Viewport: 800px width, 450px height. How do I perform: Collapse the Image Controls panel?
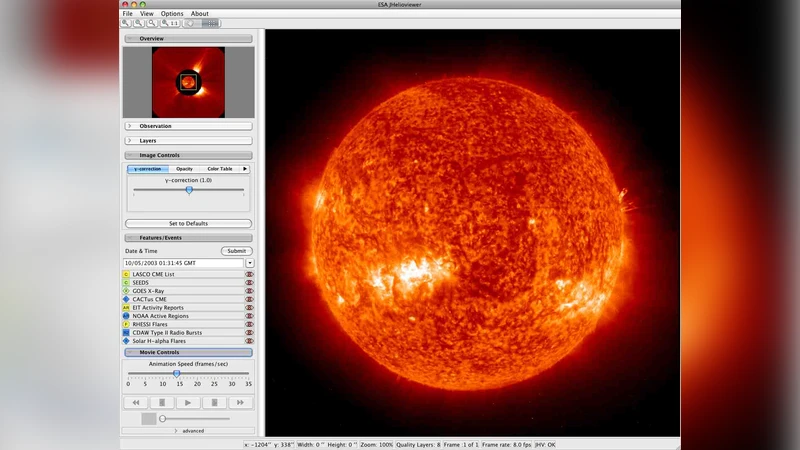tap(188, 155)
